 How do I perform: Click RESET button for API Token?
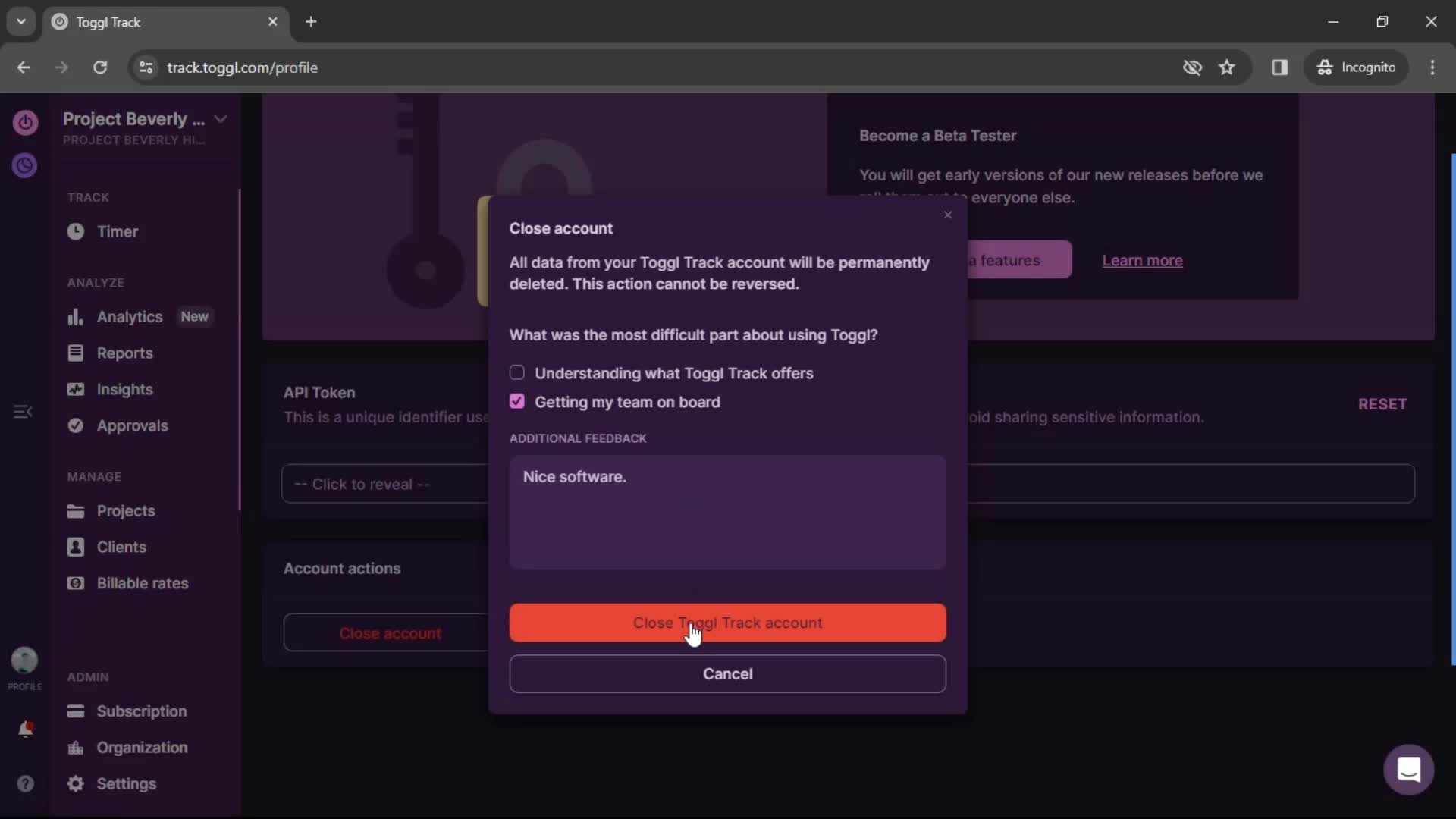click(x=1382, y=404)
